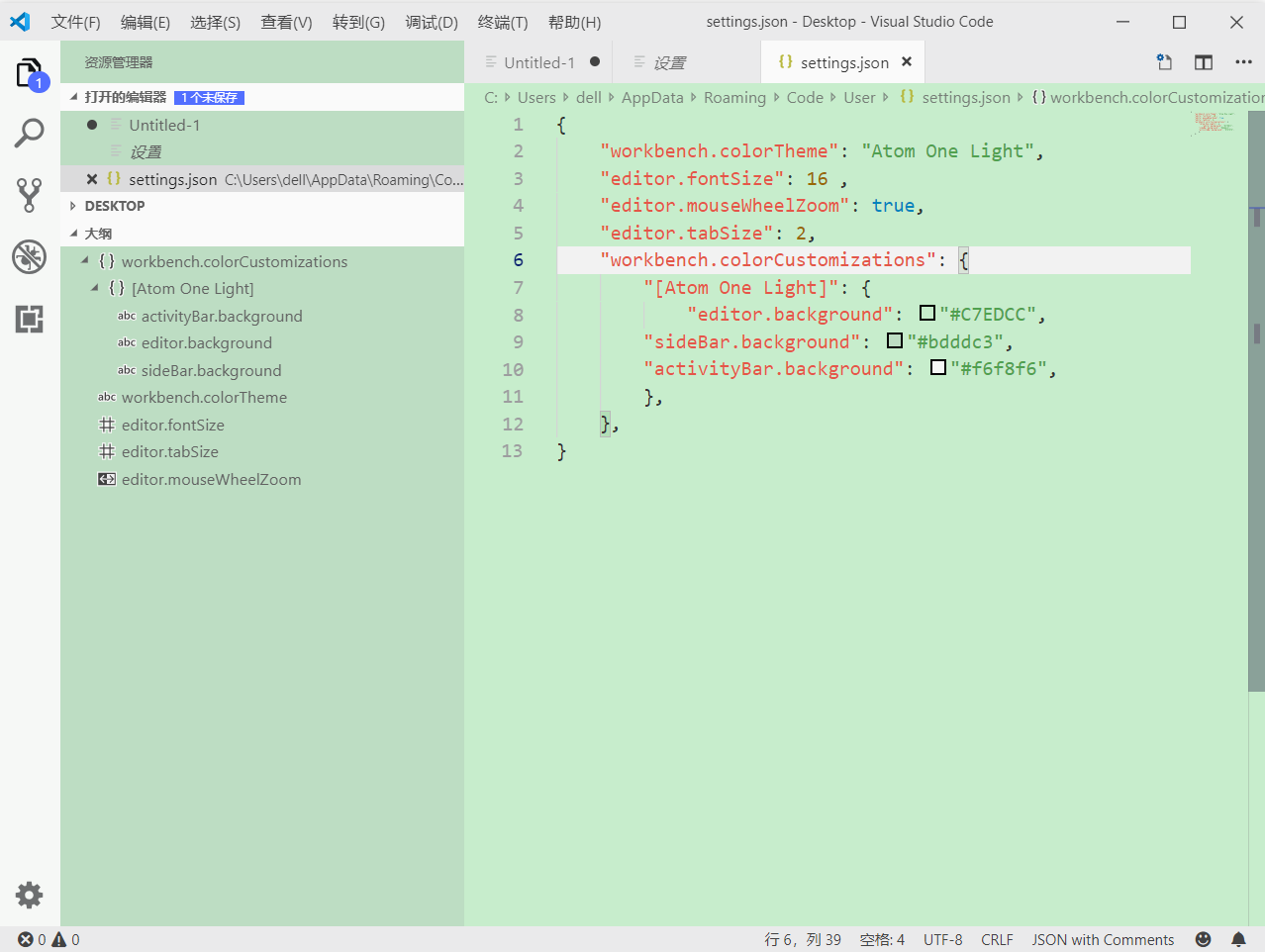This screenshot has height=952, width=1265.
Task: Open the Explorer view icon
Action: 29,71
